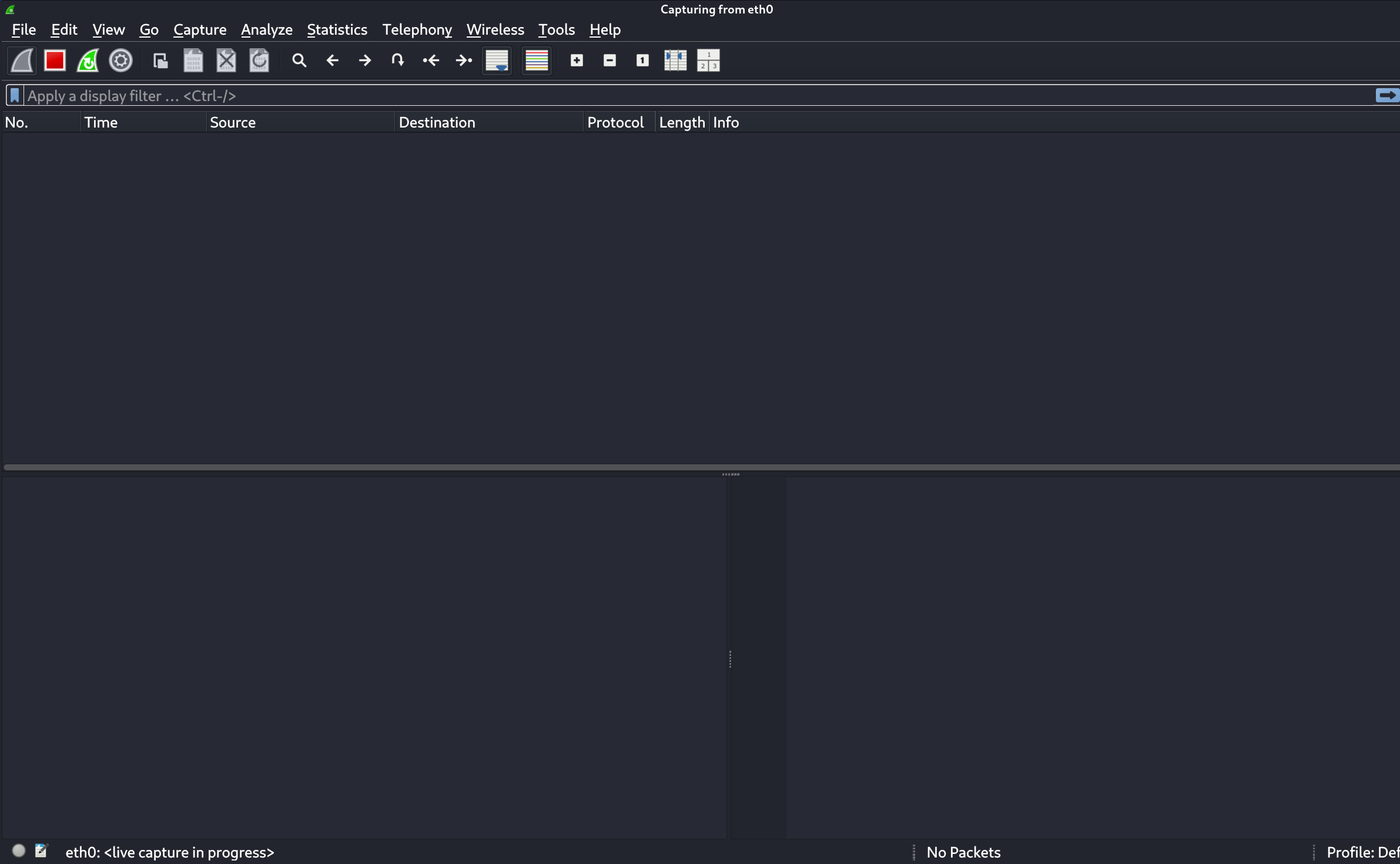Sort by the Length column header

pos(682,122)
